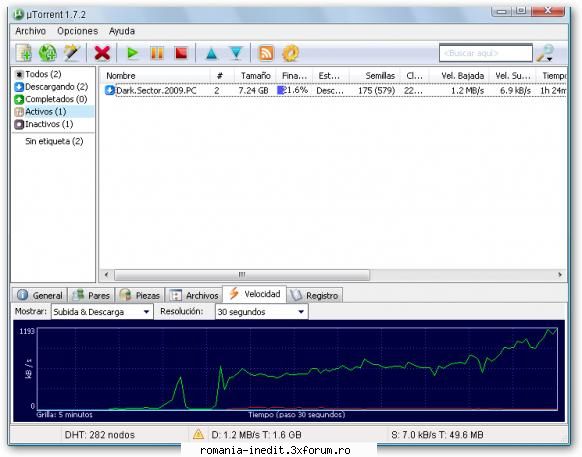Click Add Torrent from URL icon
The width and height of the screenshot is (582, 457).
coord(48,53)
